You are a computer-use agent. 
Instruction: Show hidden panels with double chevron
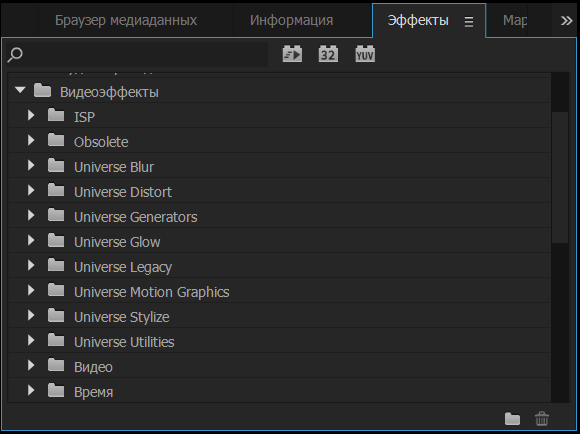coord(566,21)
